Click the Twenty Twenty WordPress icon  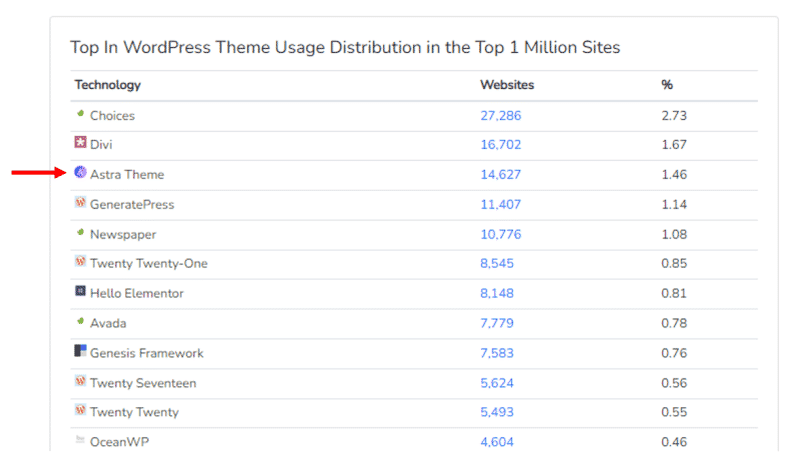click(x=80, y=409)
